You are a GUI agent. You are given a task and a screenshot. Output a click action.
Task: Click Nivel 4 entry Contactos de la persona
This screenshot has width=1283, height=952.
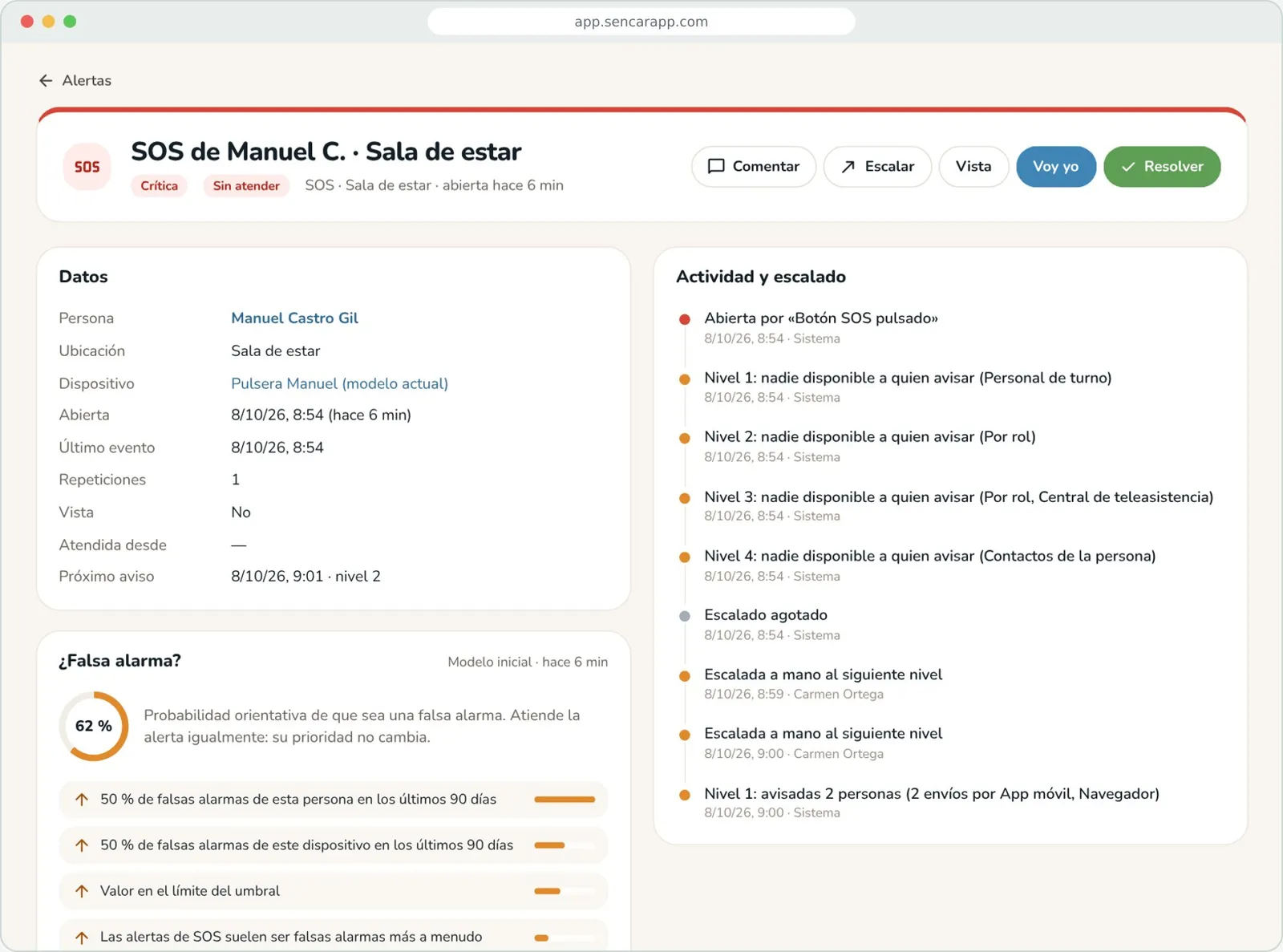(929, 565)
